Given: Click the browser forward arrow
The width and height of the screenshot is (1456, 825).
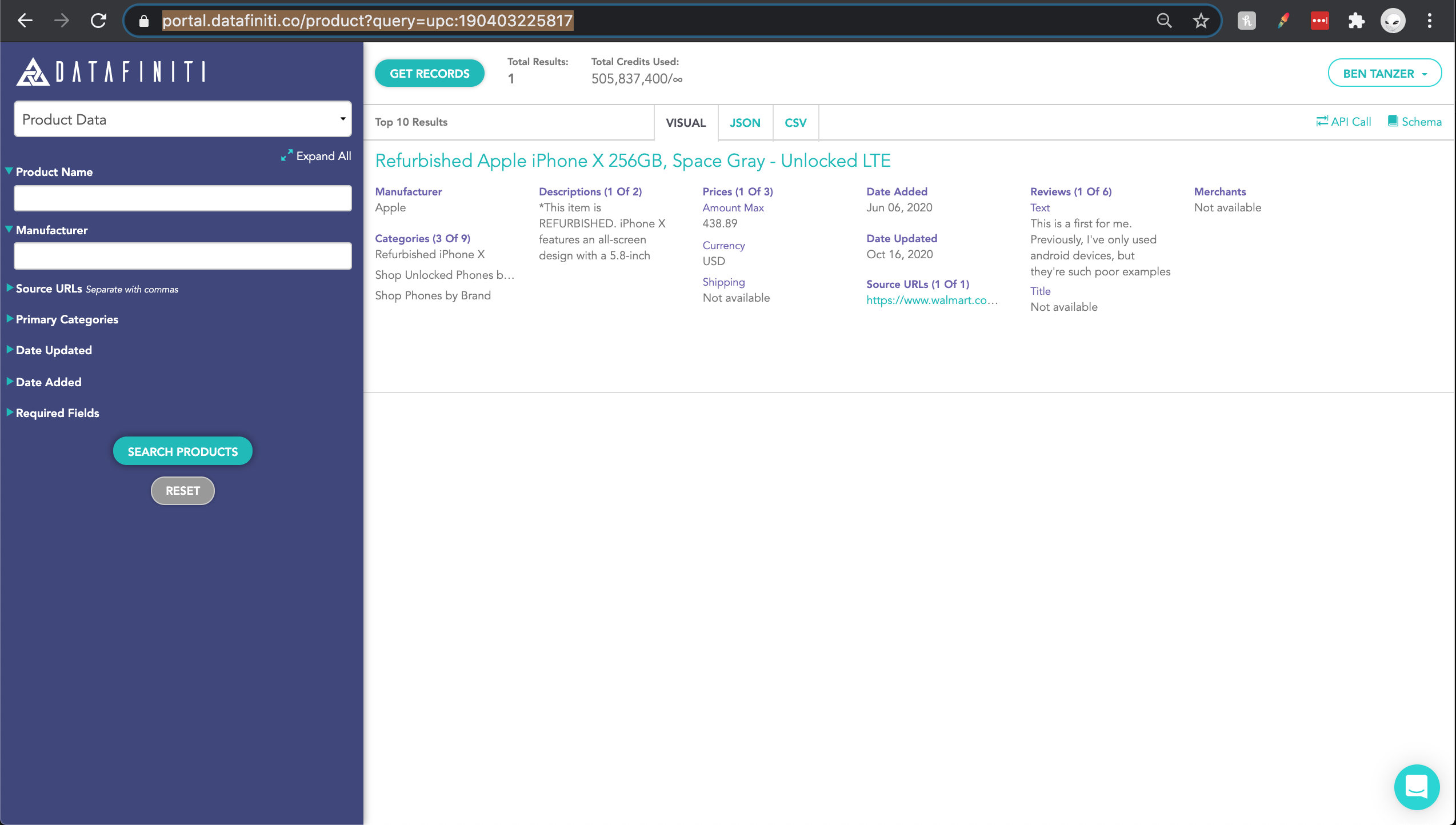Looking at the screenshot, I should pyautogui.click(x=62, y=21).
